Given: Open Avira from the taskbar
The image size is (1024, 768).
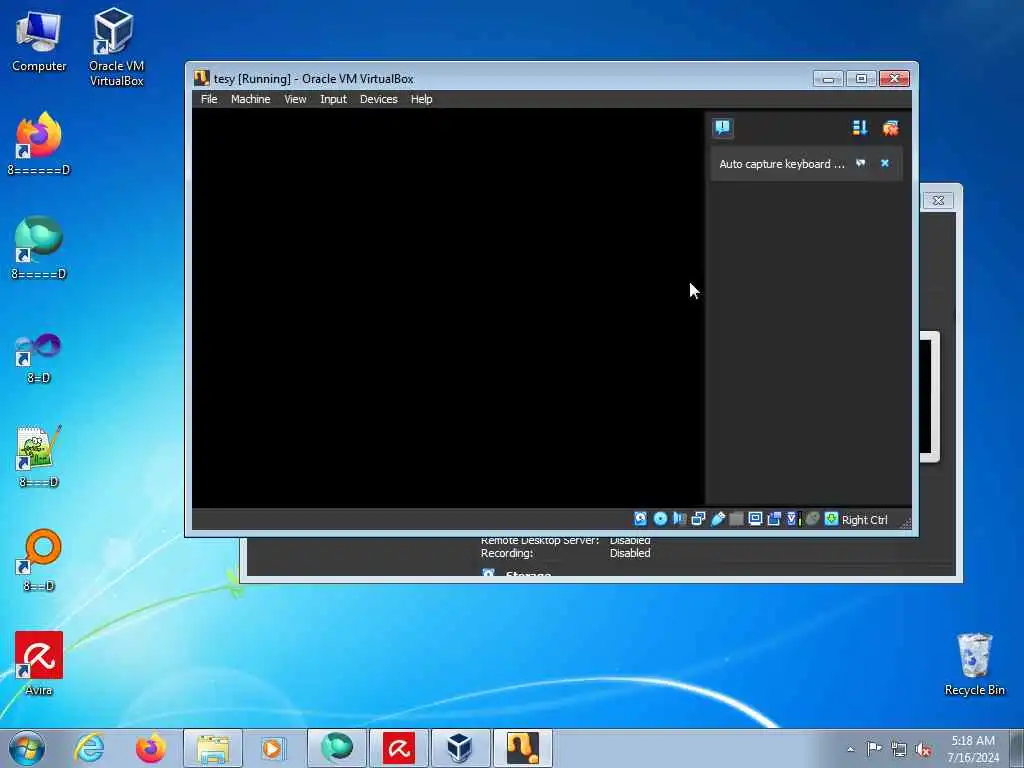Looking at the screenshot, I should tap(398, 748).
